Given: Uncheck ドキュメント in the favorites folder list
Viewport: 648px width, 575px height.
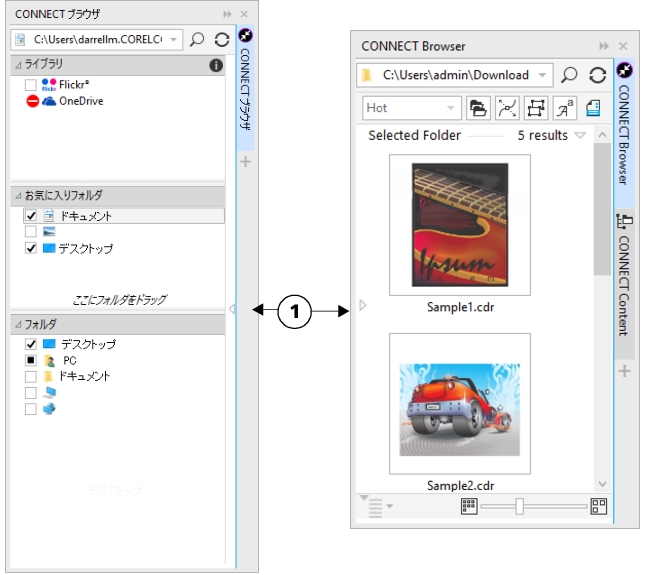Looking at the screenshot, I should pos(31,216).
